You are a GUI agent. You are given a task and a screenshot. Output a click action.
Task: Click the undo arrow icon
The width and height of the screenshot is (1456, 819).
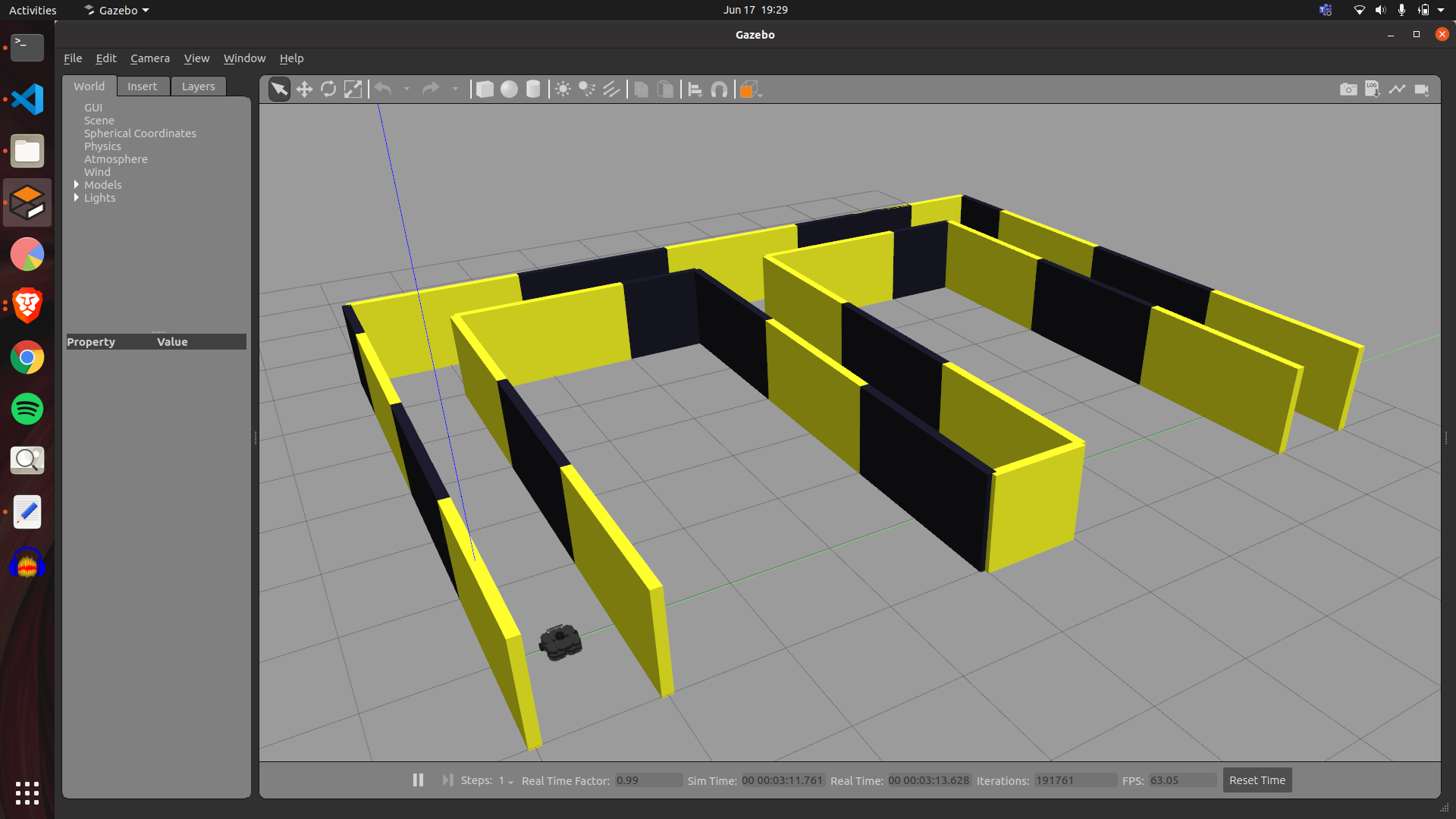click(384, 89)
